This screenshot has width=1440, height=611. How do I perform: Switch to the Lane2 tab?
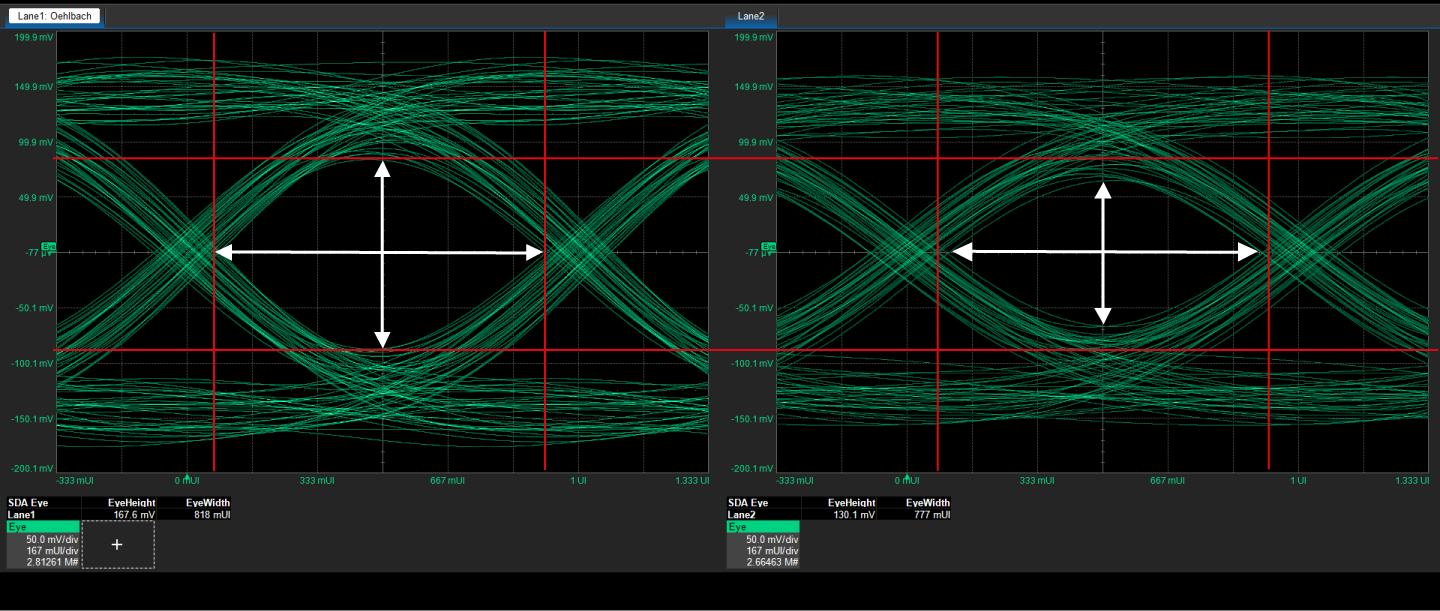tap(750, 16)
